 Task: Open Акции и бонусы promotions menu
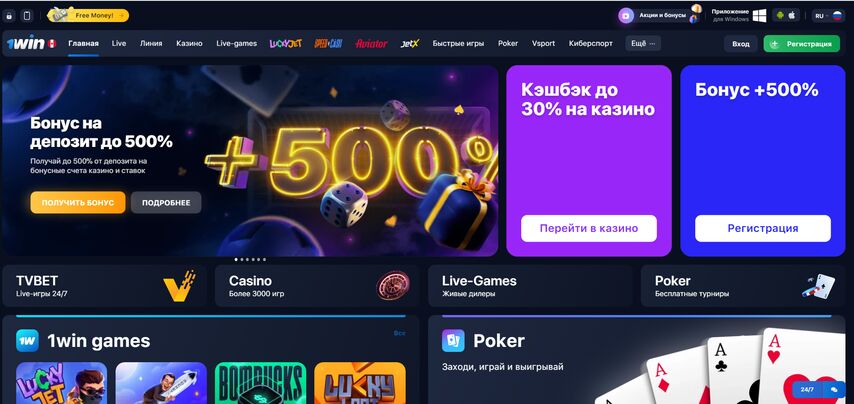661,15
